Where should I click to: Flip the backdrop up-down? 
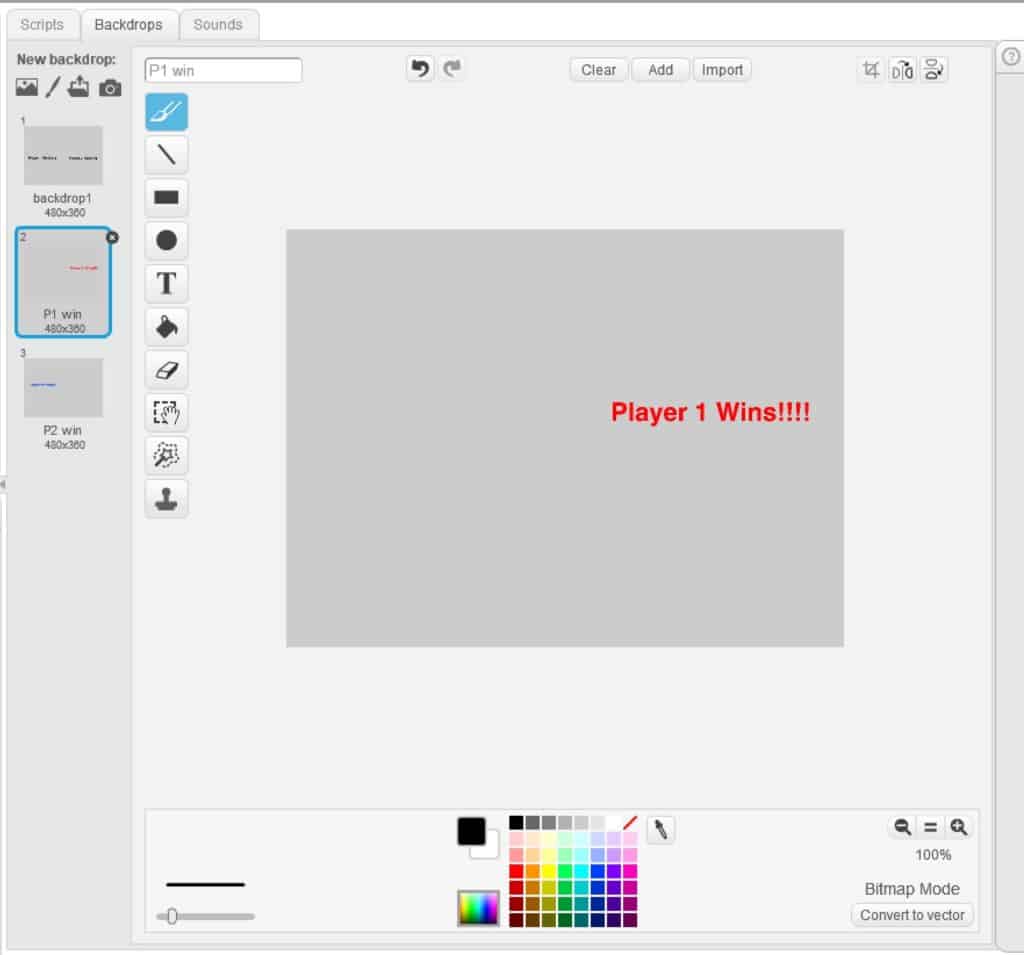click(x=934, y=70)
